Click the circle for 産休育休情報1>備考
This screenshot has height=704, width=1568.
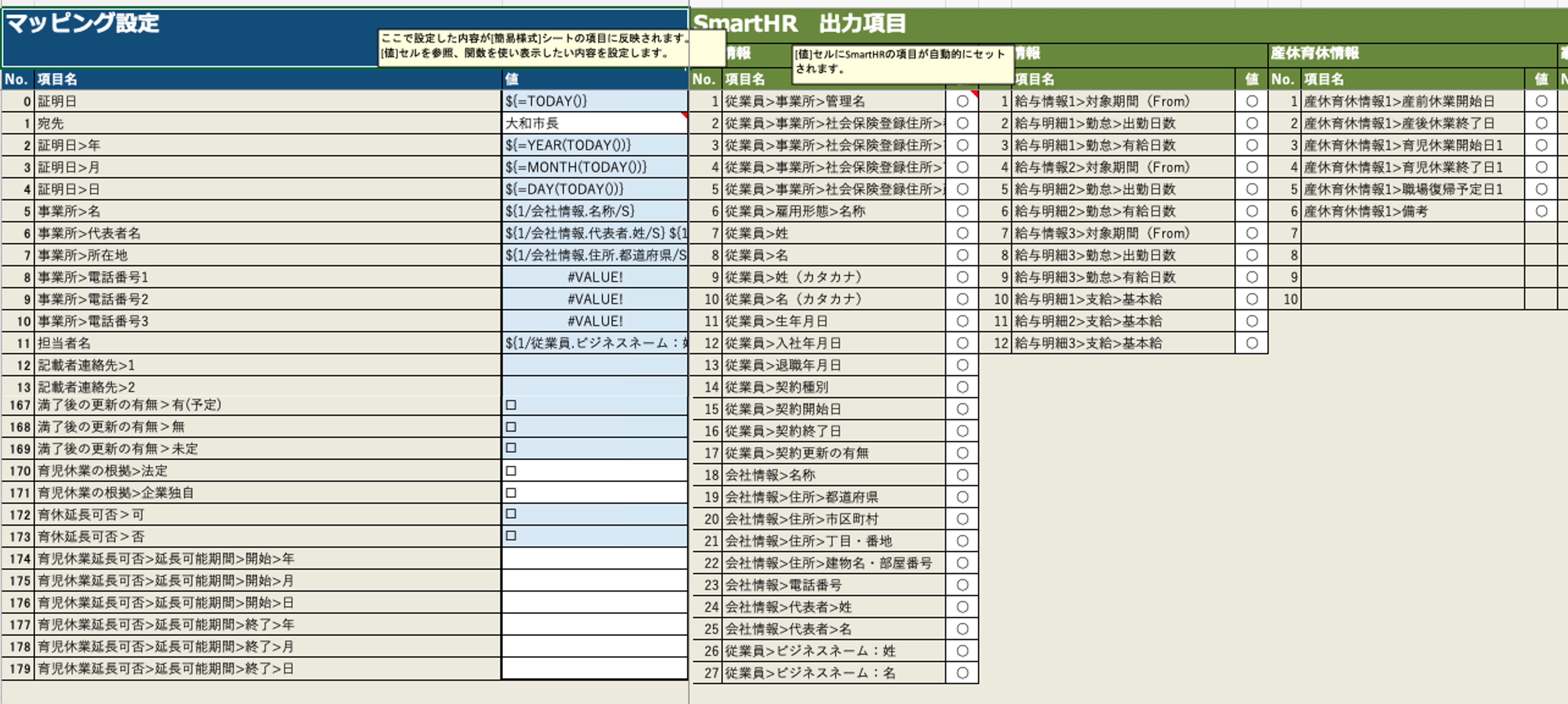coord(1541,211)
